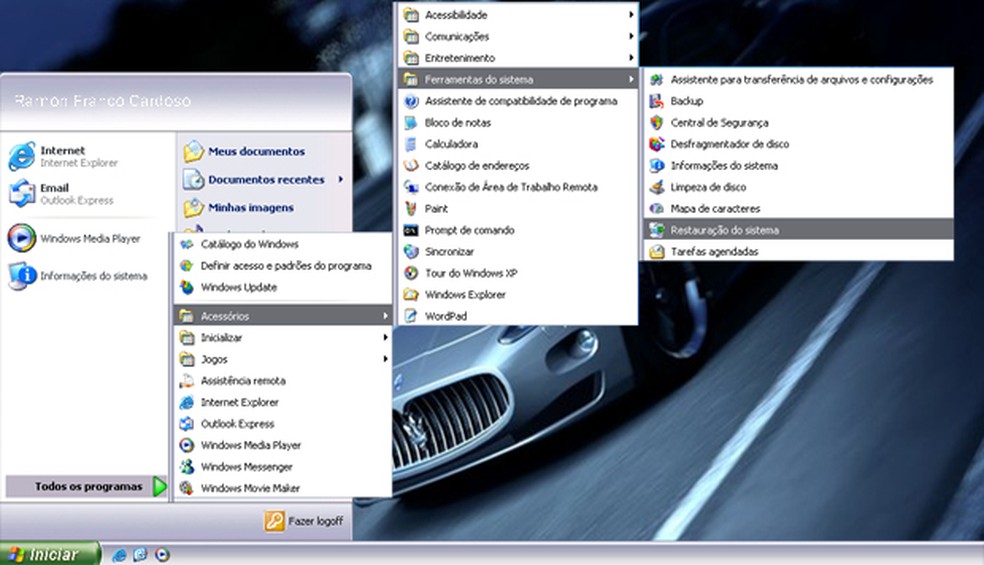Open Limpeza de disco icon

pyautogui.click(x=656, y=187)
